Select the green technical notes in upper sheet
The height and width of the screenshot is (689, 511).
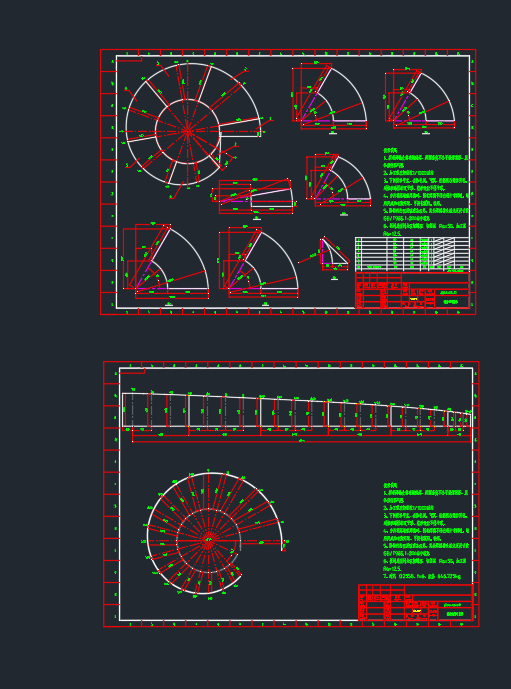point(425,192)
